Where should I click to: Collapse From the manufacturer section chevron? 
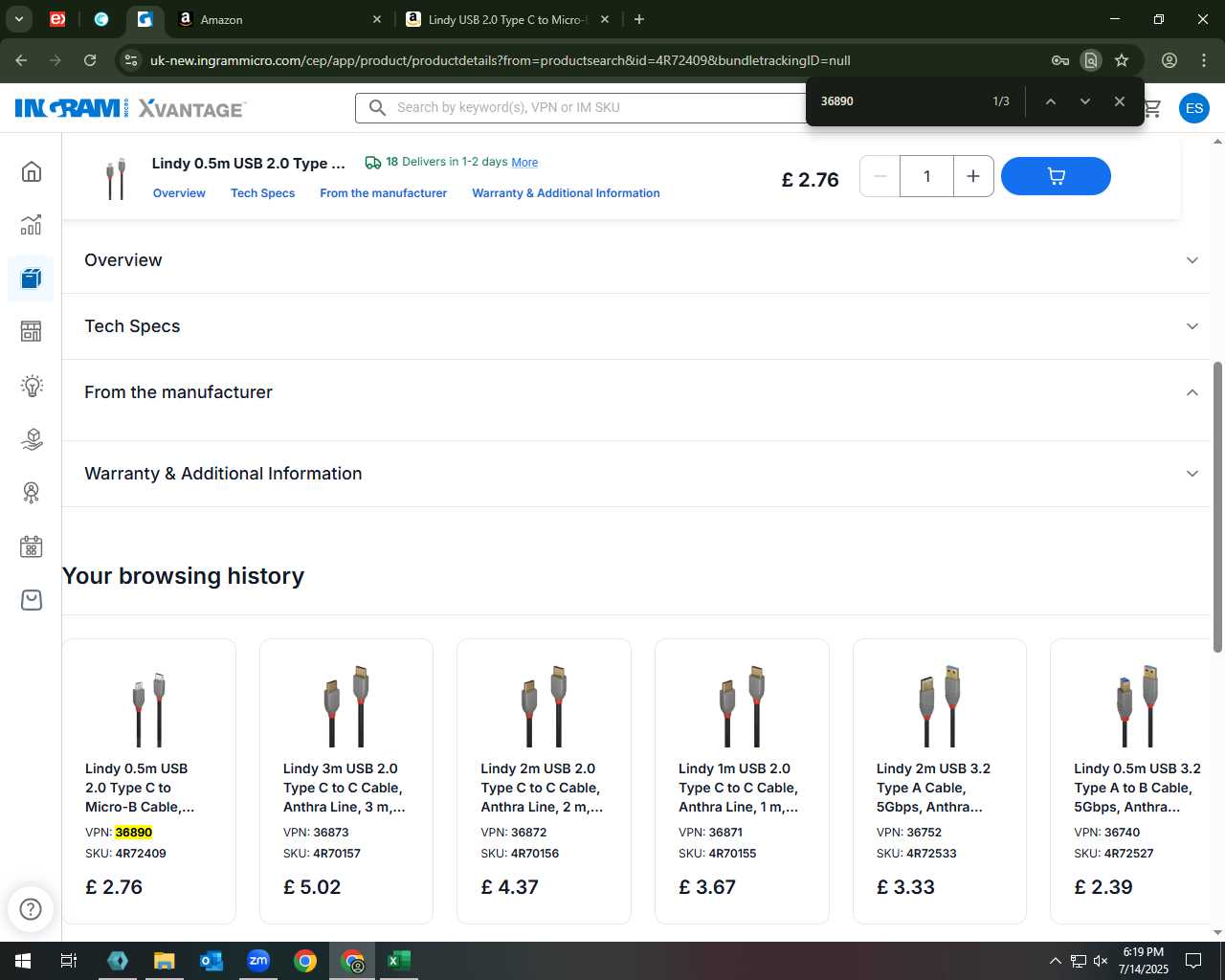point(1192,392)
